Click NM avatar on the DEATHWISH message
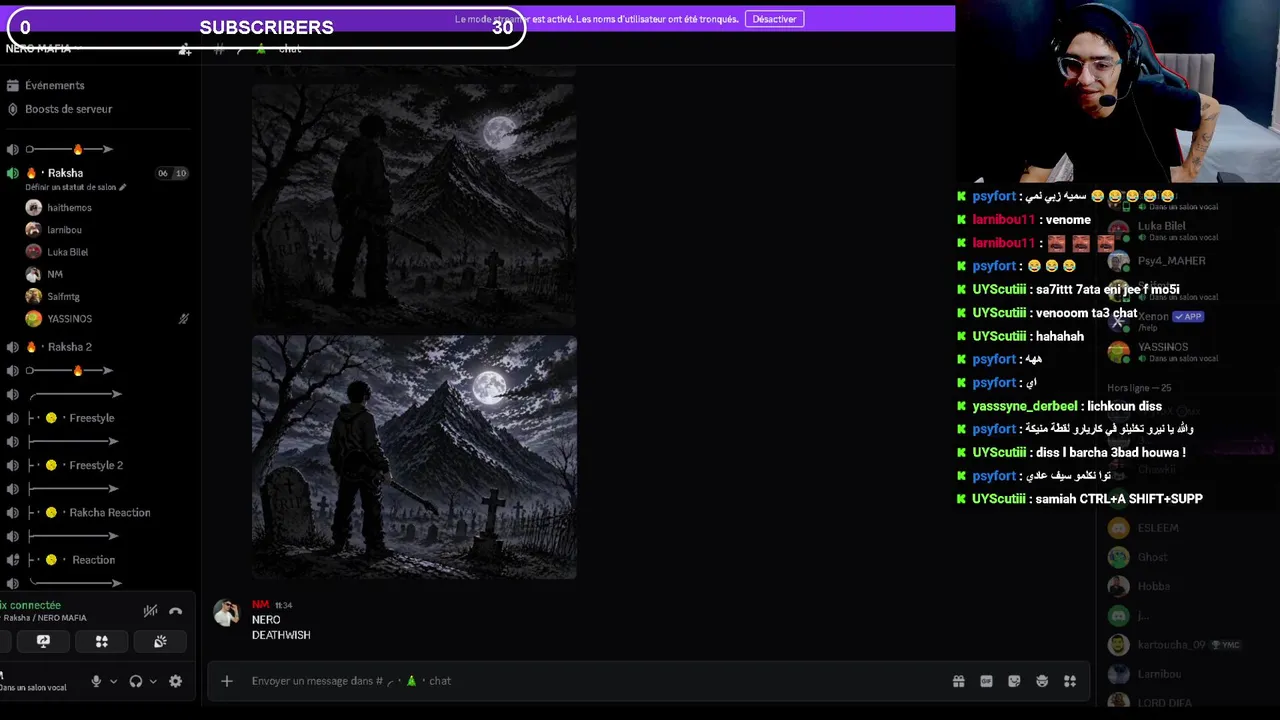The height and width of the screenshot is (720, 1280). click(227, 614)
